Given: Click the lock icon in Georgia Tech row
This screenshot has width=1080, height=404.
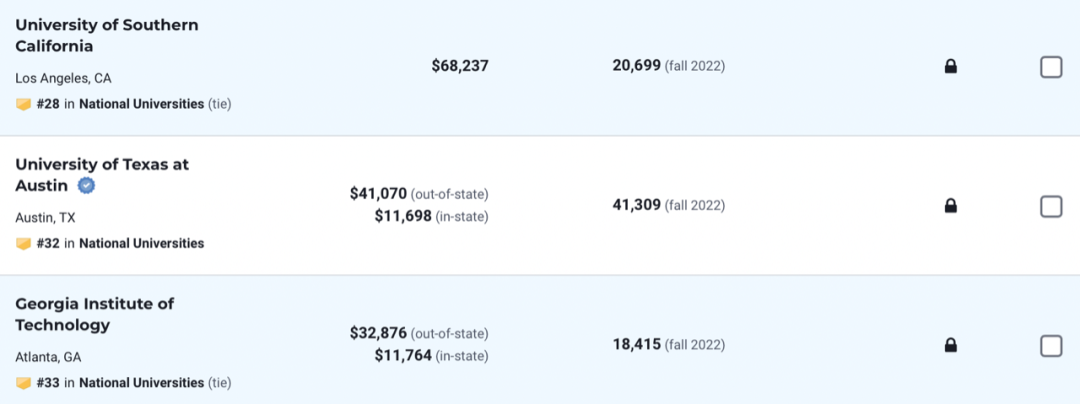Looking at the screenshot, I should coord(951,345).
